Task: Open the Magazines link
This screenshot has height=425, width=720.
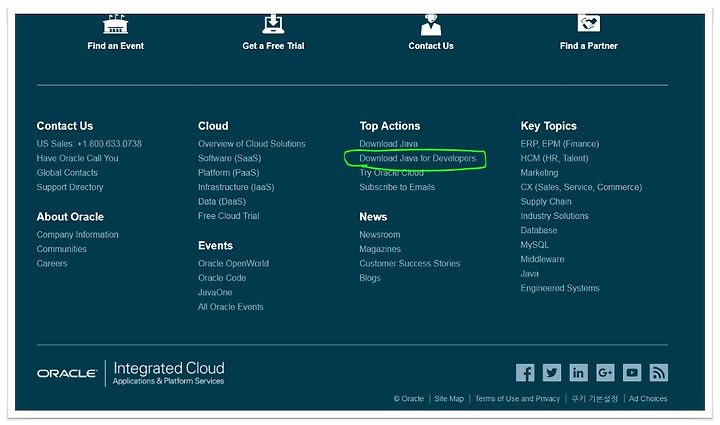Action: [380, 249]
